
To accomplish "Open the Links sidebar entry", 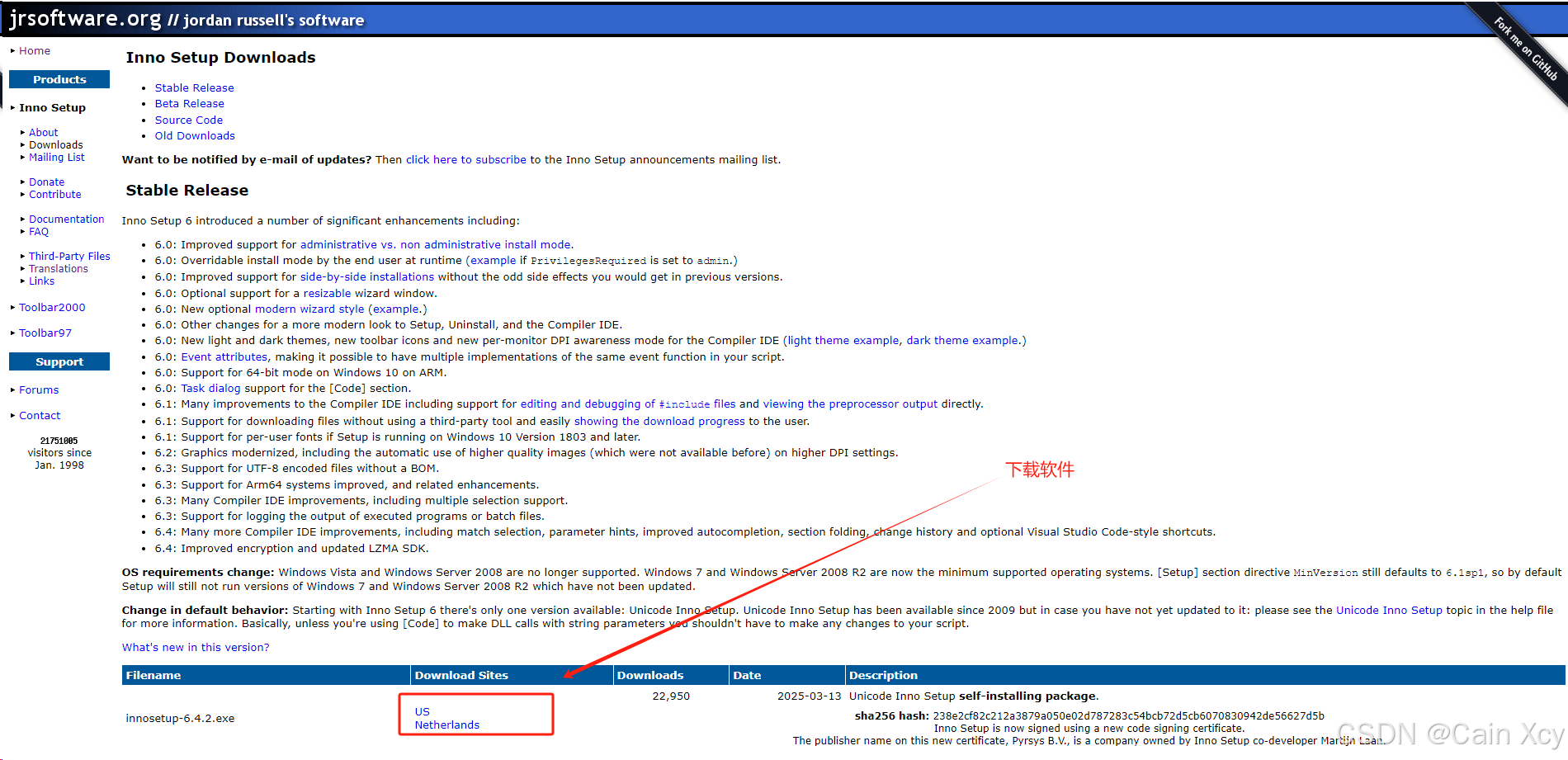I will click(41, 281).
